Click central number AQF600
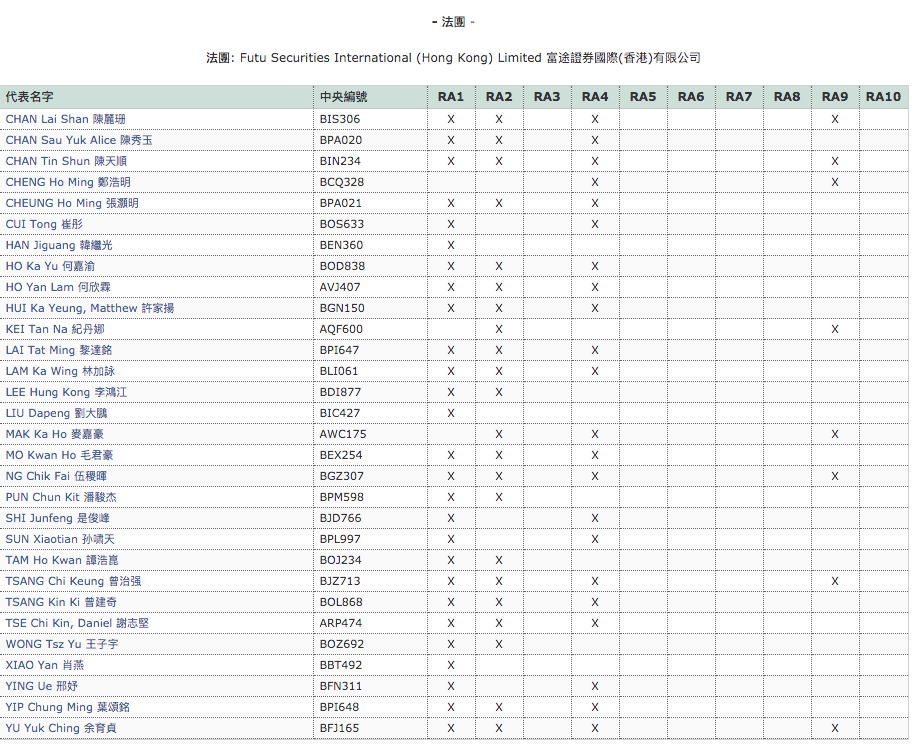The height and width of the screenshot is (749, 919). 341,329
